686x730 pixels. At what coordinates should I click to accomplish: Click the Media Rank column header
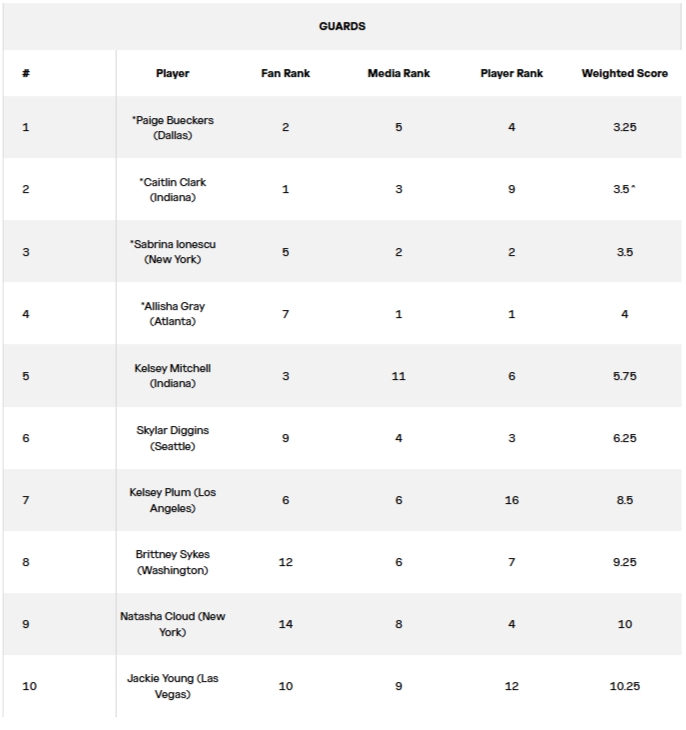coord(398,73)
